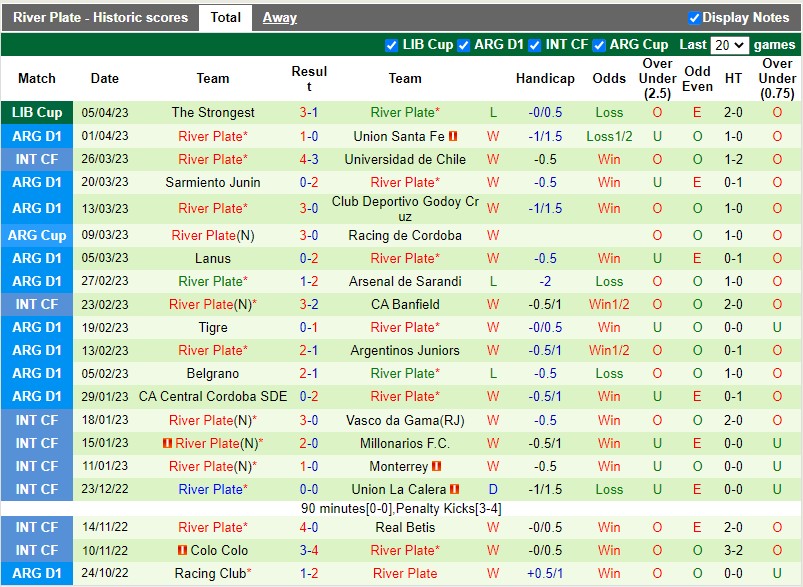Select the Total tab
The height and width of the screenshot is (587, 803).
(x=225, y=18)
